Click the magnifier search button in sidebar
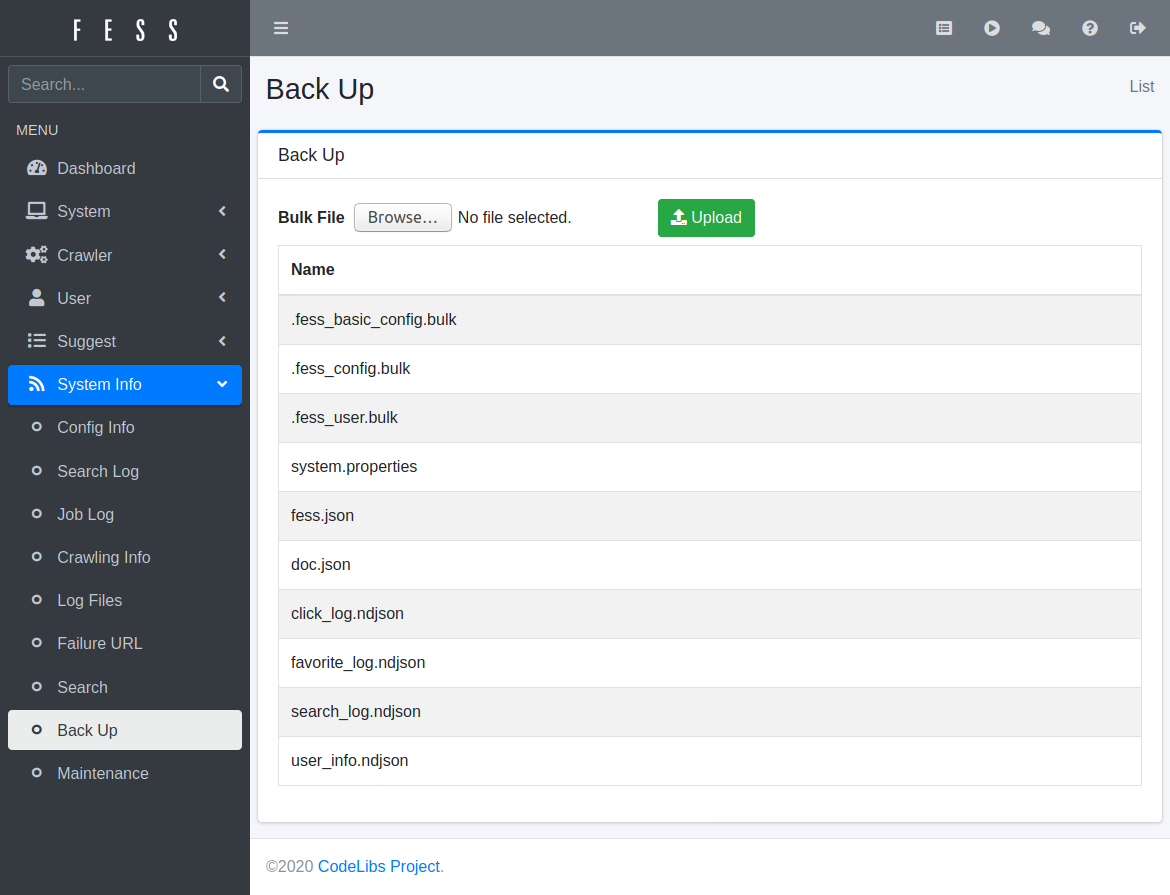The image size is (1170, 895). point(221,85)
